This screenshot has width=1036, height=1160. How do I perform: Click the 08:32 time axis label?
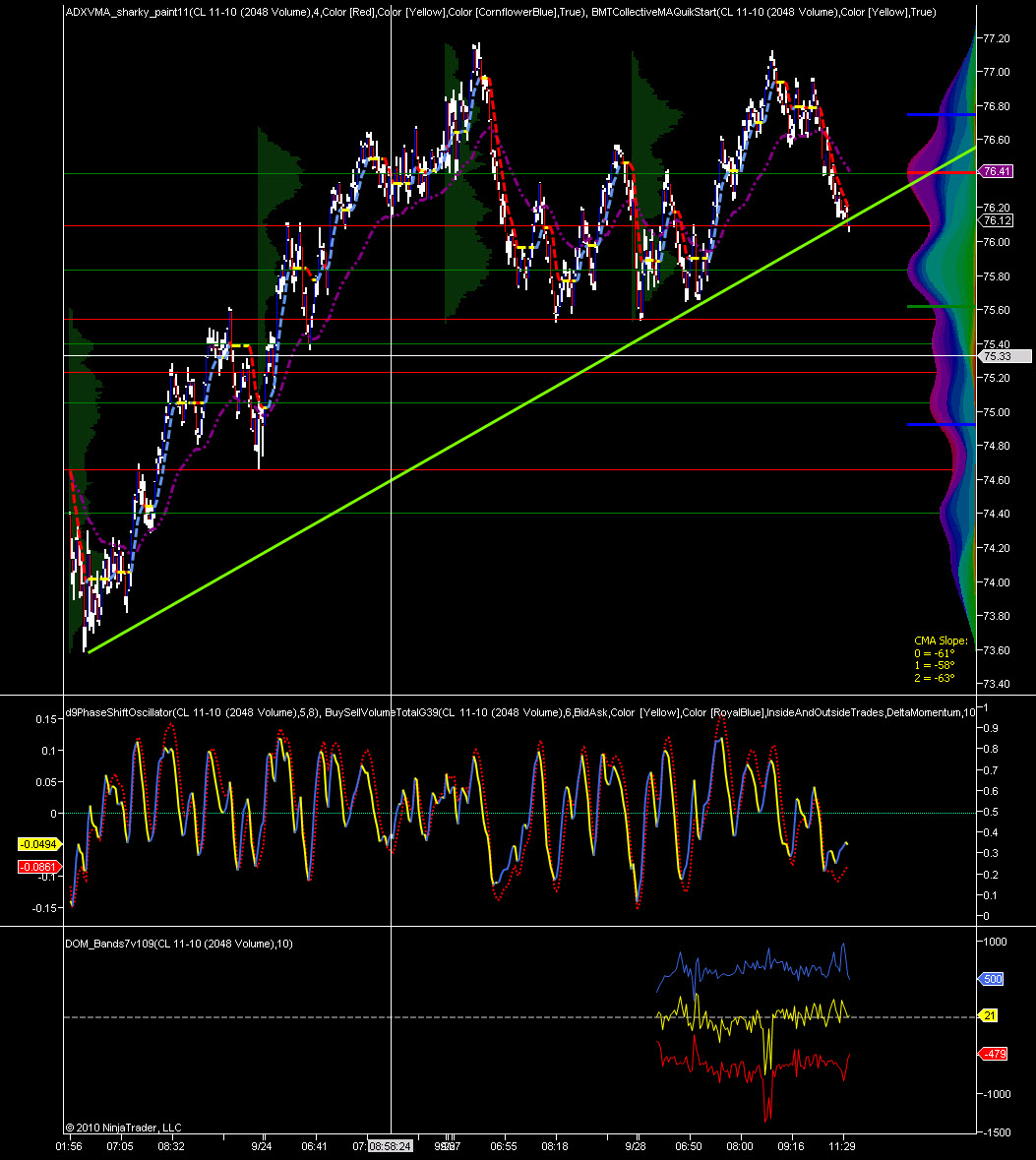tap(171, 1146)
